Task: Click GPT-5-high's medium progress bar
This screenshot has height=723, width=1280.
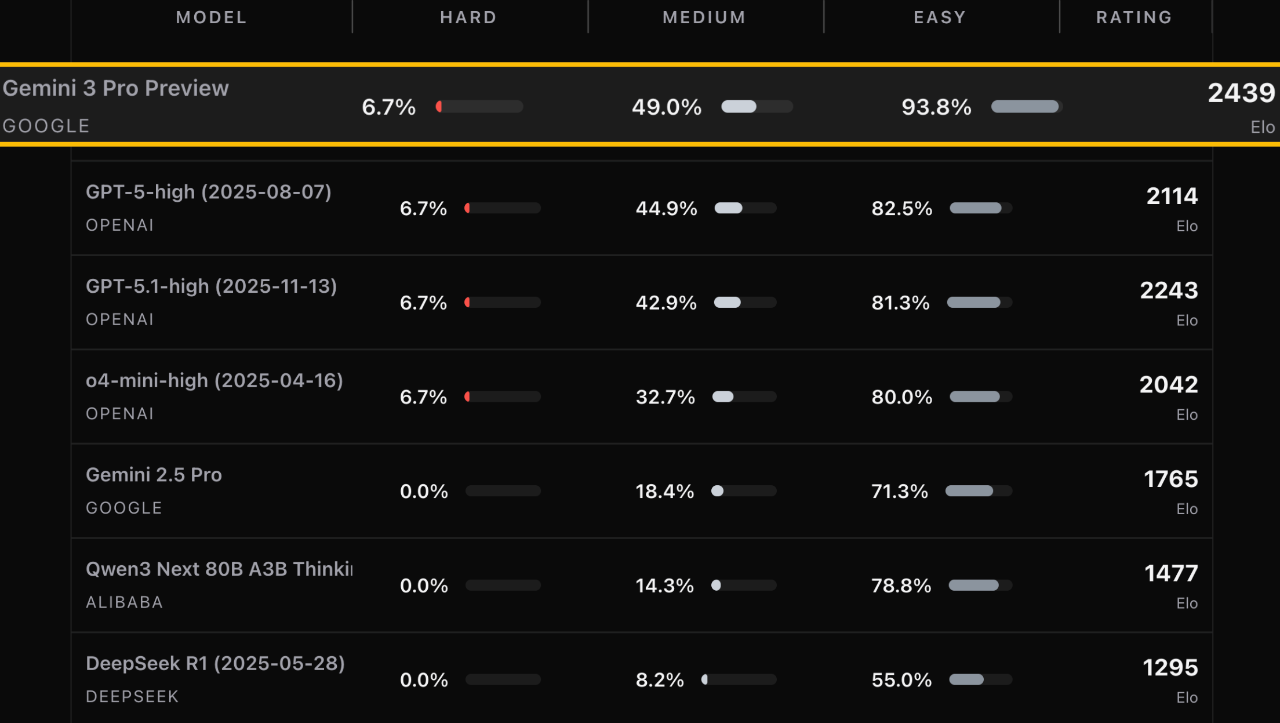Action: point(745,208)
